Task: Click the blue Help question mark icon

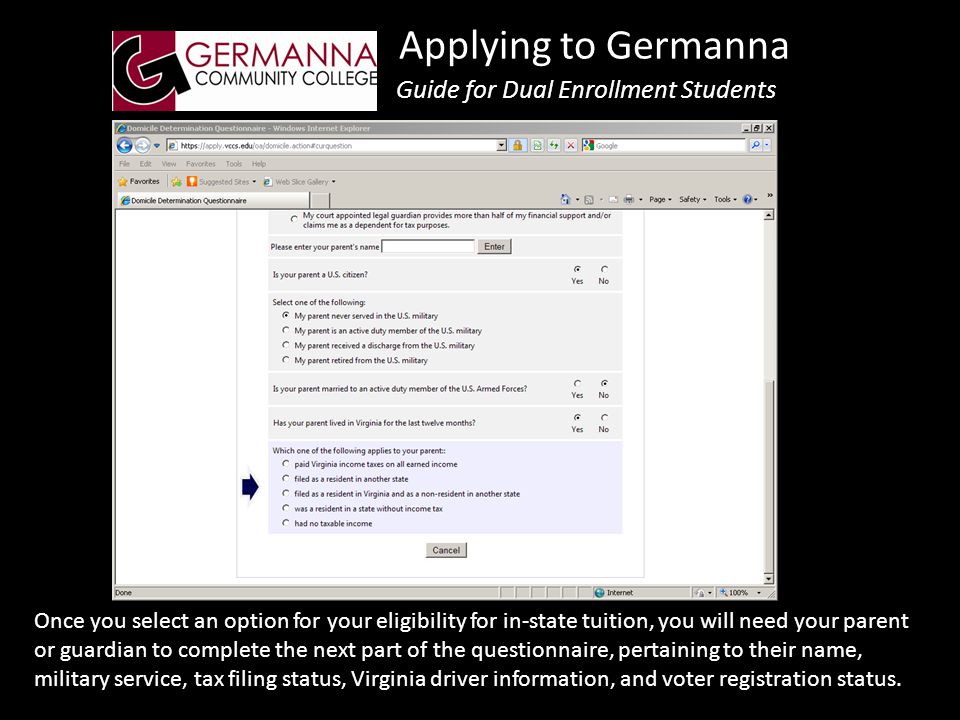Action: (x=747, y=200)
